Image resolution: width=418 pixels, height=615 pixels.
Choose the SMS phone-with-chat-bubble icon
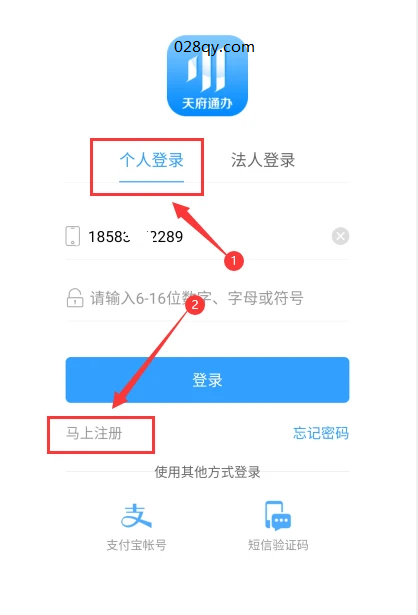pos(278,515)
